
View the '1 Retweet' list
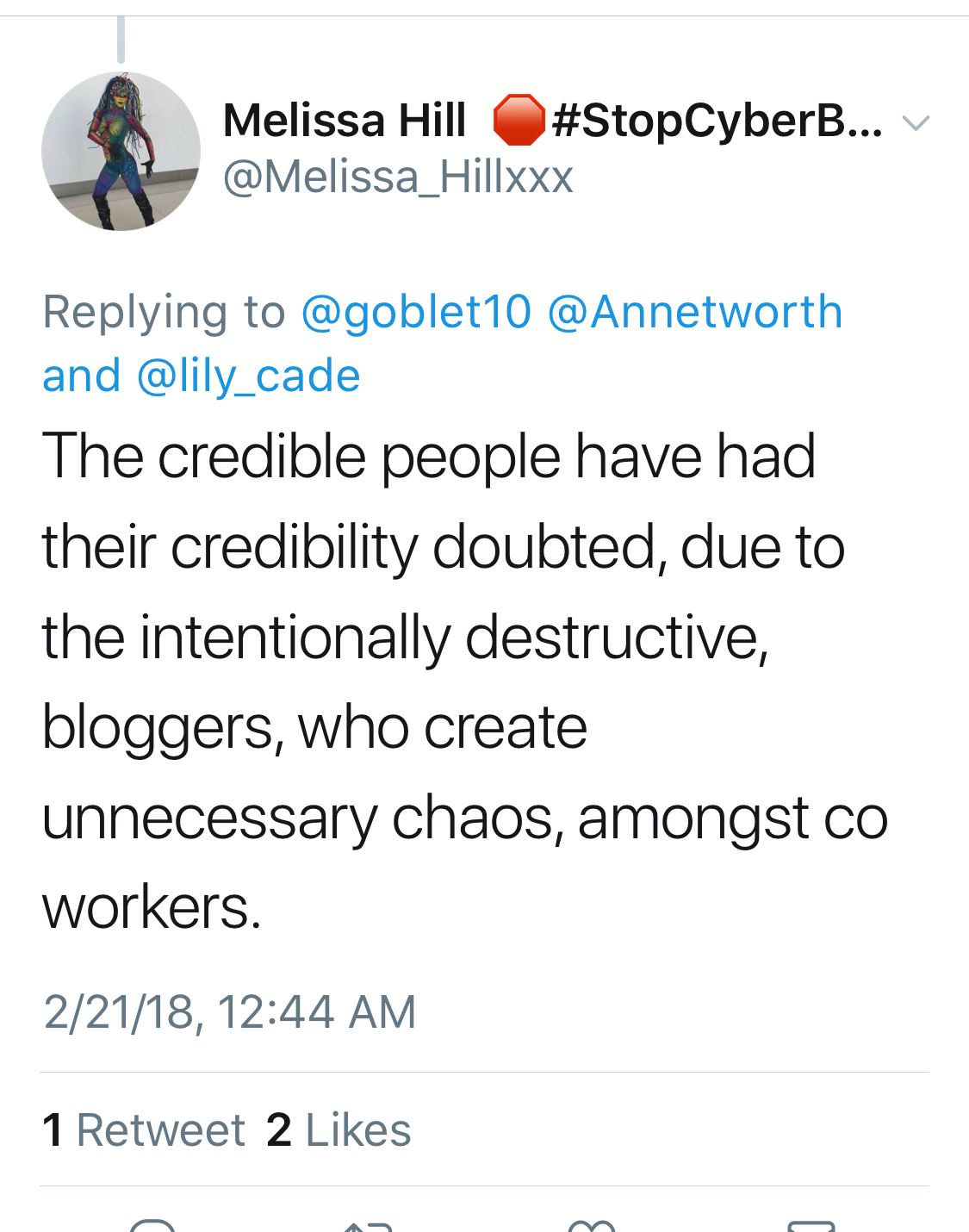pyautogui.click(x=144, y=1130)
